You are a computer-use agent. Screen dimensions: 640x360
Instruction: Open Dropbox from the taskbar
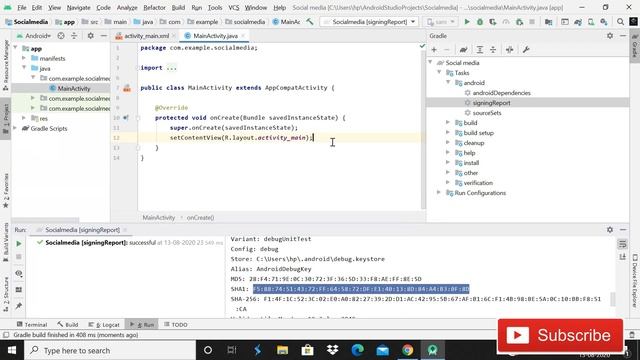(333, 350)
